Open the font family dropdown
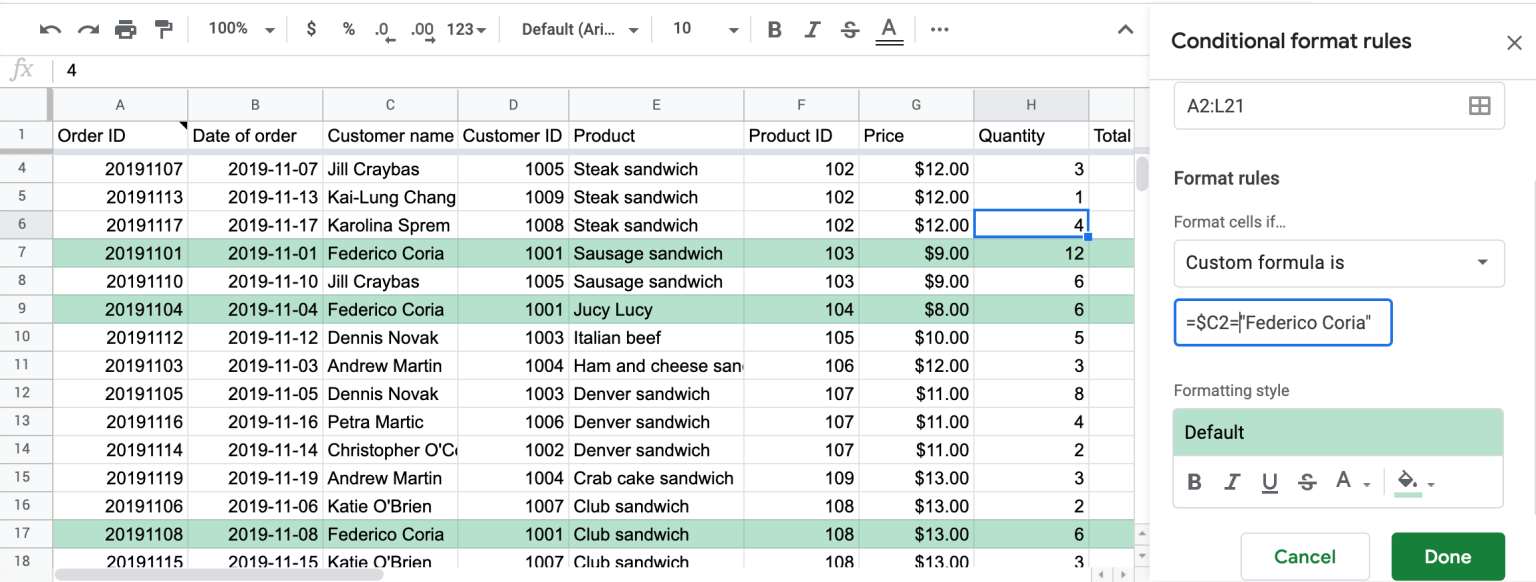Screen dimensions: 1536x582 pyautogui.click(x=577, y=29)
